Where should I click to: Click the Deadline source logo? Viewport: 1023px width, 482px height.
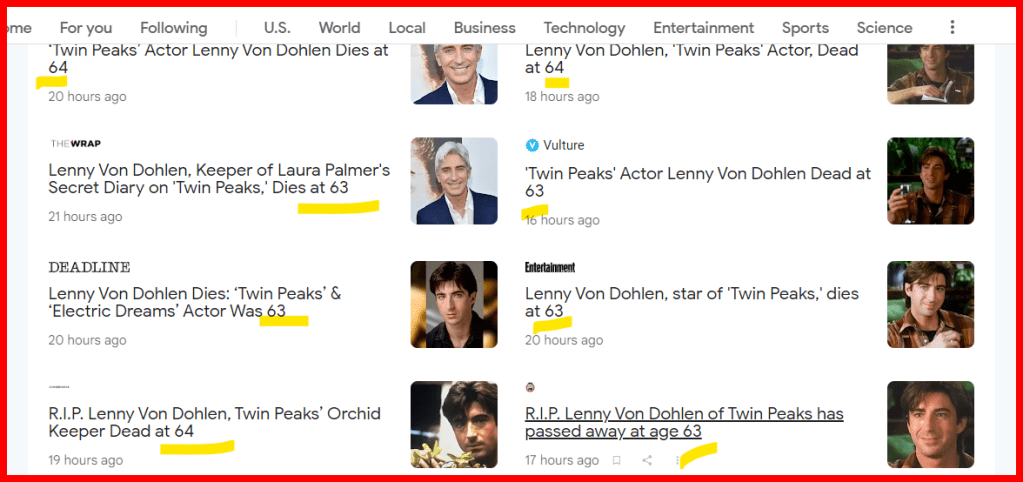coord(89,267)
